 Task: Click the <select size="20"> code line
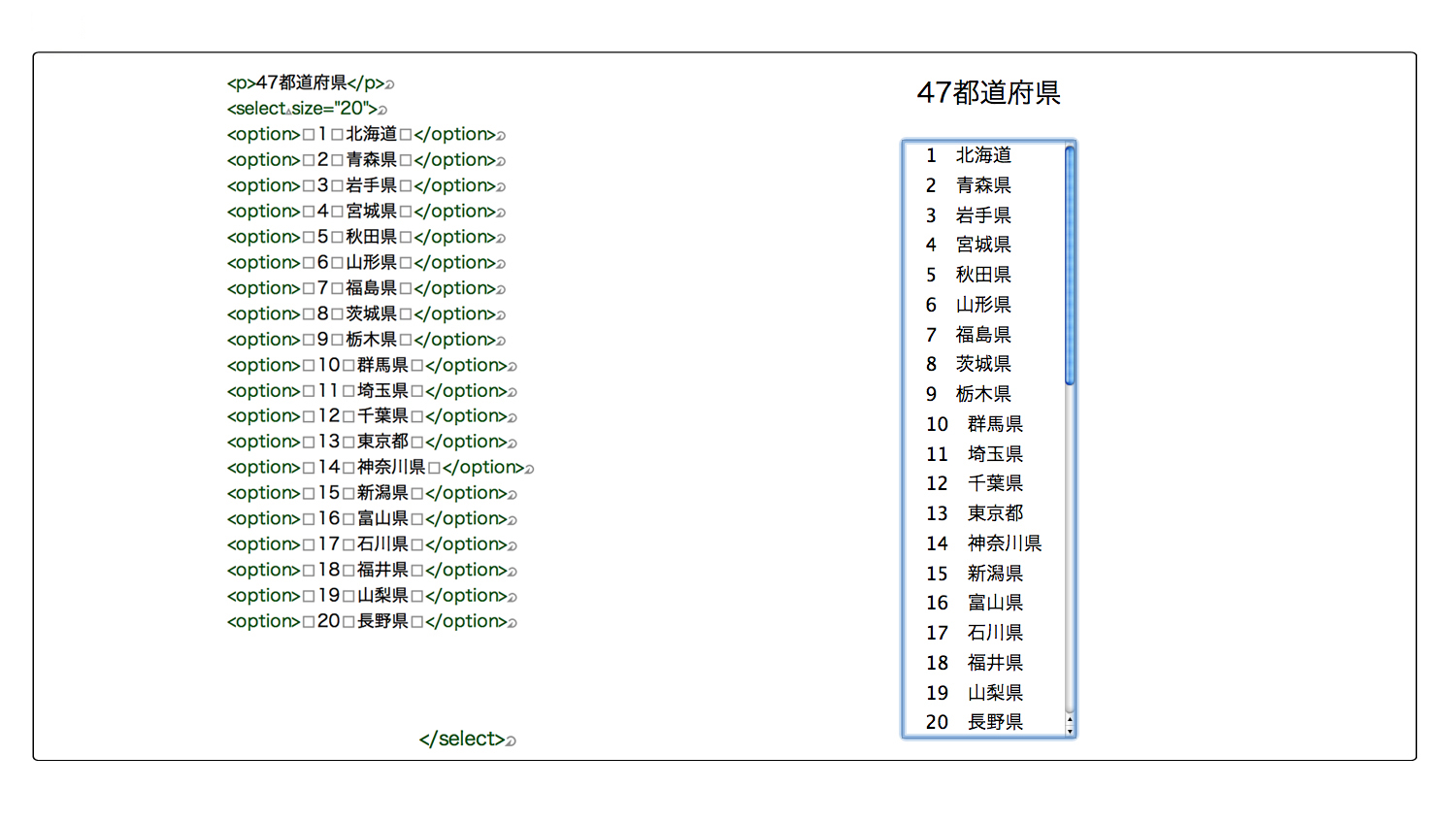[307, 109]
